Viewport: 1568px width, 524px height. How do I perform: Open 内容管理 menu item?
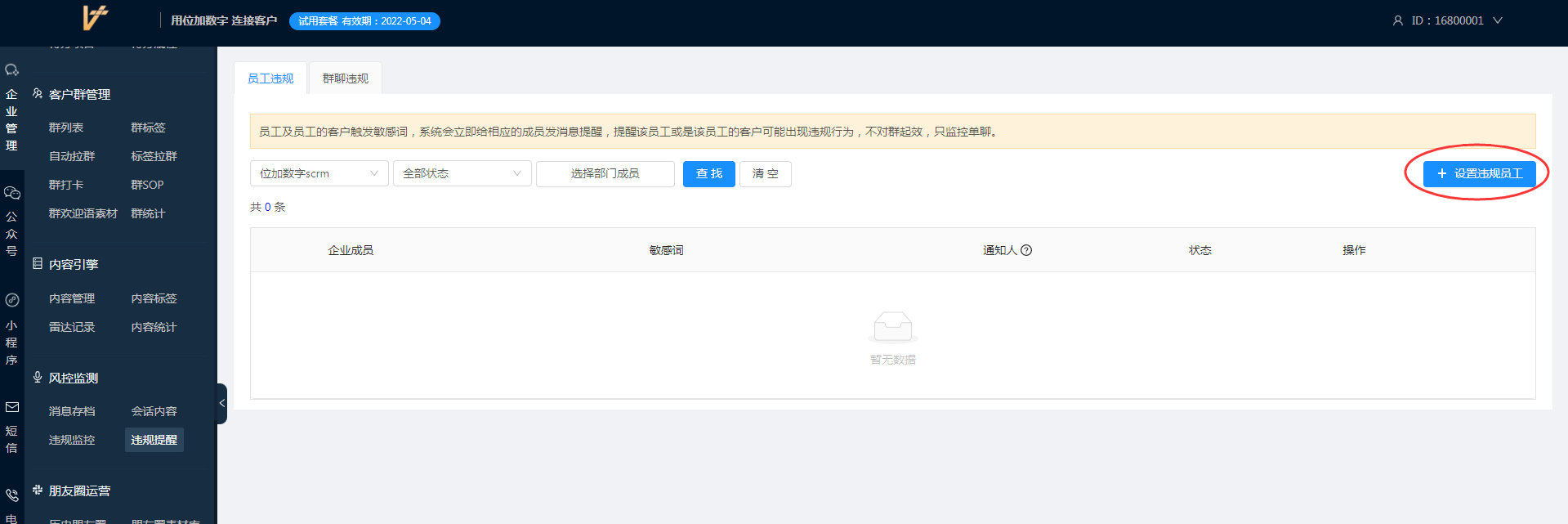[x=72, y=298]
